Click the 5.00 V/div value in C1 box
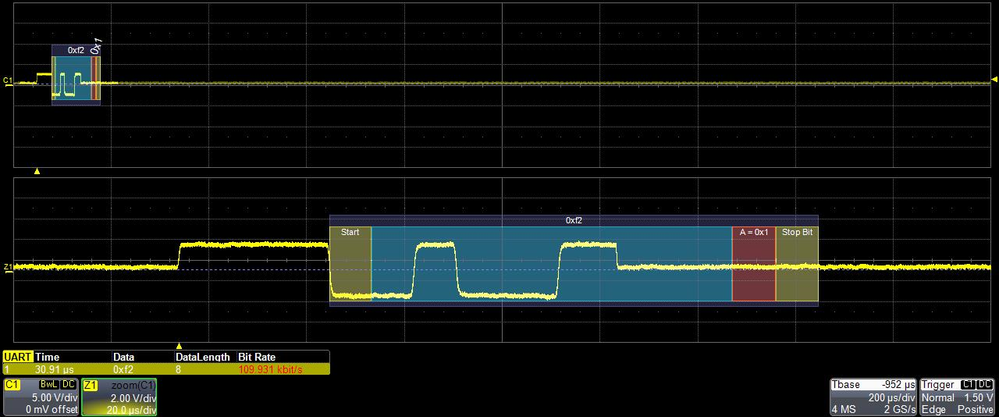Viewport: 999px width, 417px height. (x=57, y=398)
